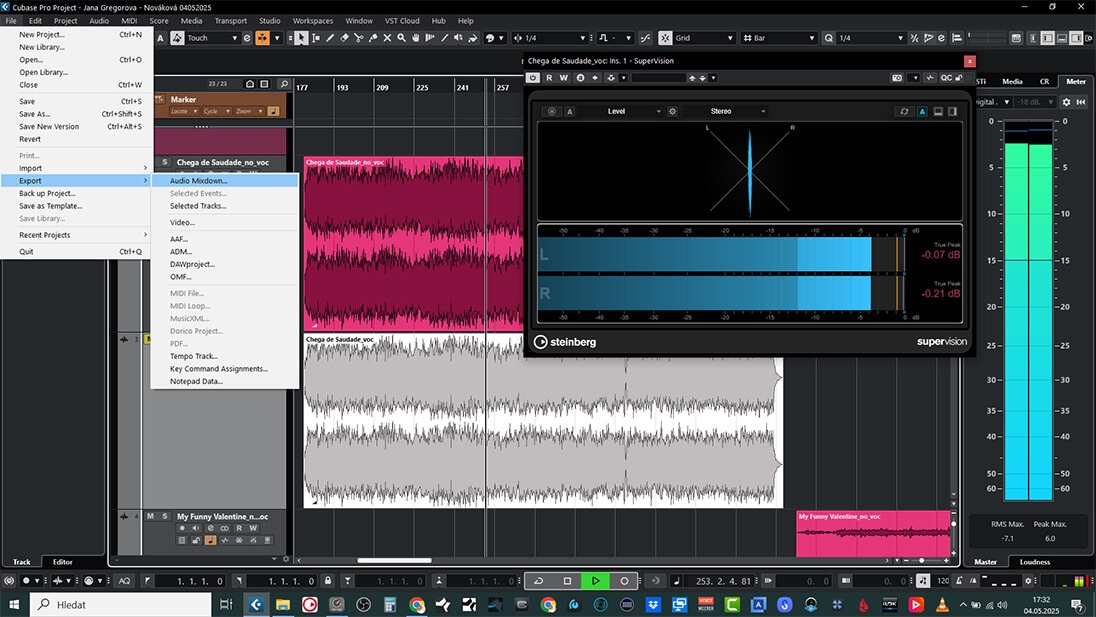Viewport: 1096px width, 617px height.
Task: Click Save As in File menu
Action: pyautogui.click(x=35, y=114)
